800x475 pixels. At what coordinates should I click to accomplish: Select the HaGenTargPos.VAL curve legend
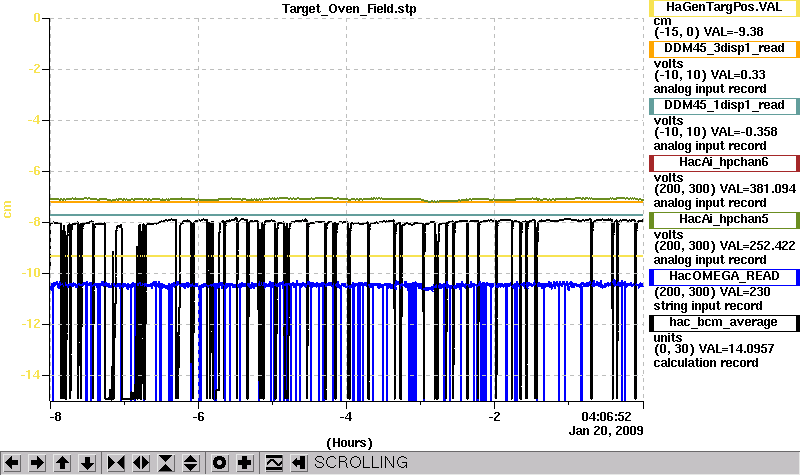click(724, 8)
